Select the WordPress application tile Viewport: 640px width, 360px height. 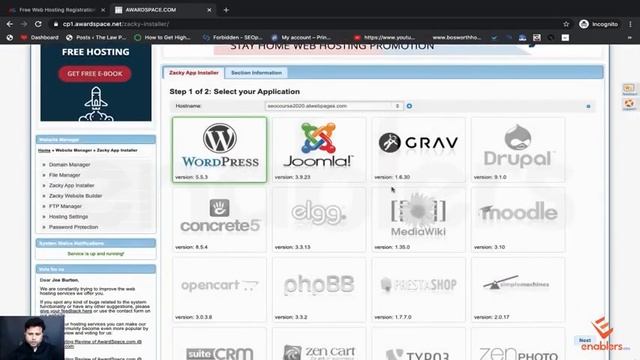click(220, 150)
